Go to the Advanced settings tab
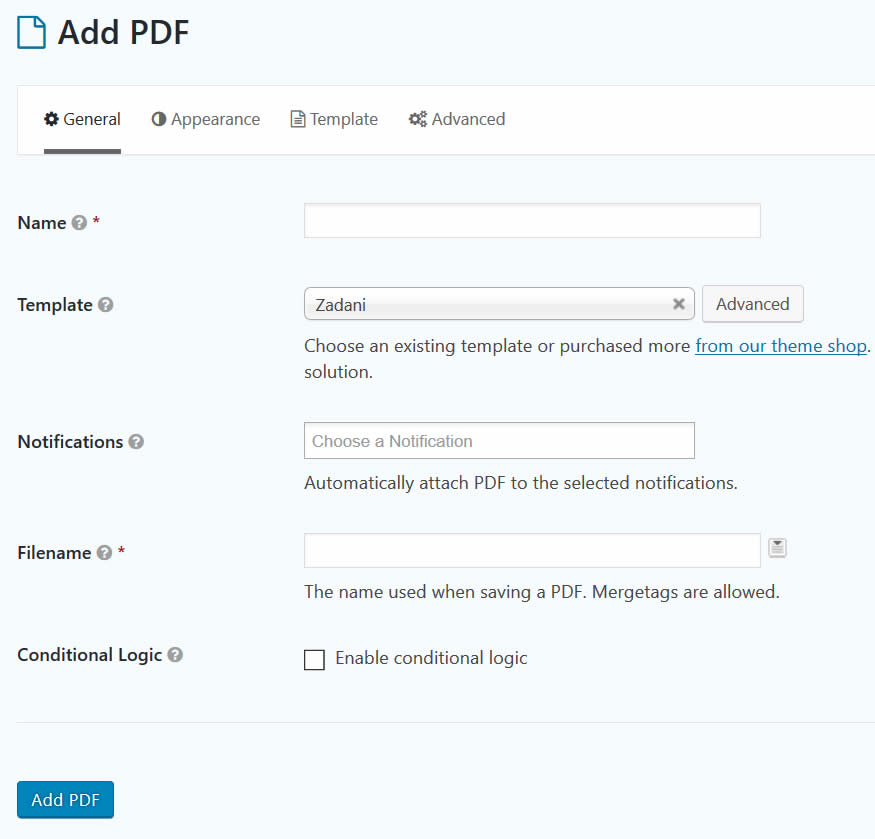Image resolution: width=875 pixels, height=839 pixels. click(x=457, y=119)
